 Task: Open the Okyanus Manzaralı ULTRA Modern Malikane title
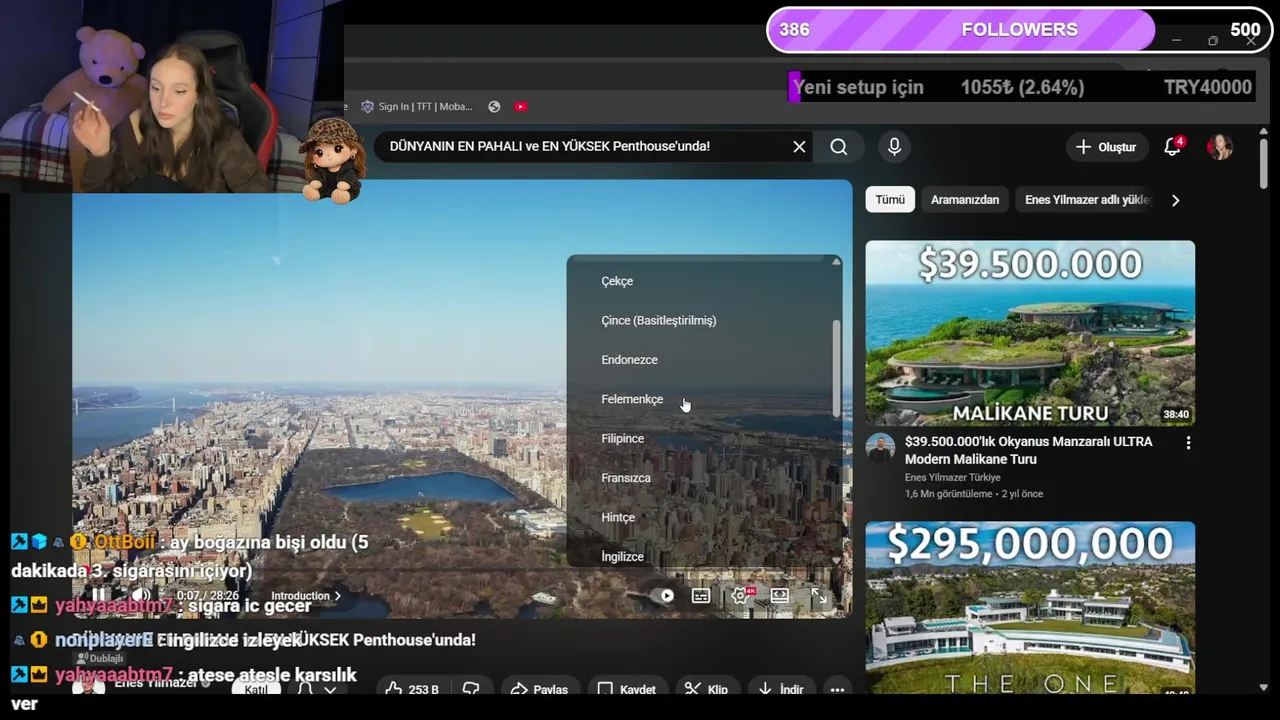point(1029,450)
